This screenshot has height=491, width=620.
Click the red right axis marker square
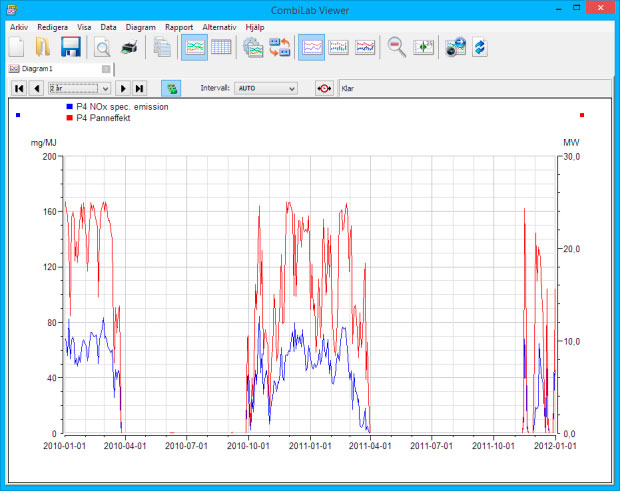coord(582,115)
